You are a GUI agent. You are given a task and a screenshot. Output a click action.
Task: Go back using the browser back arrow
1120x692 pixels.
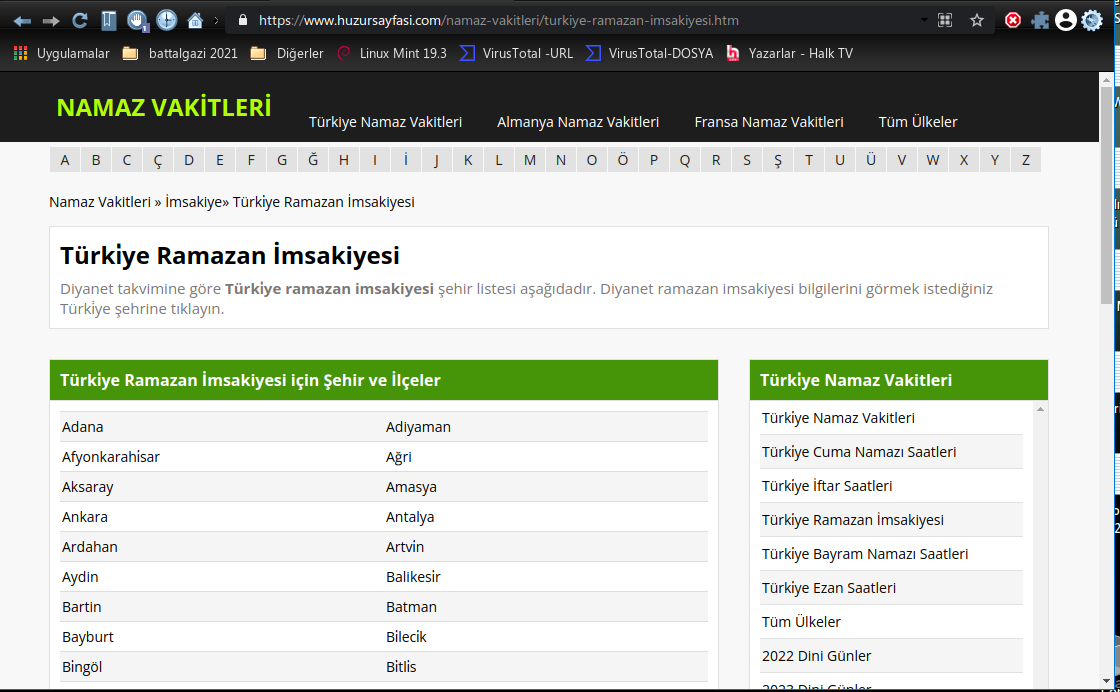pos(22,20)
